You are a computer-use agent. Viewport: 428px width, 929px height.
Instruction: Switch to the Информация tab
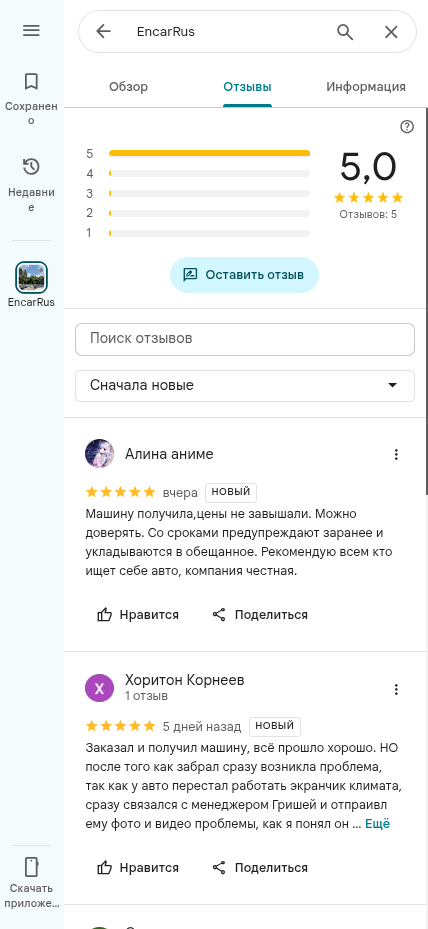tap(366, 87)
